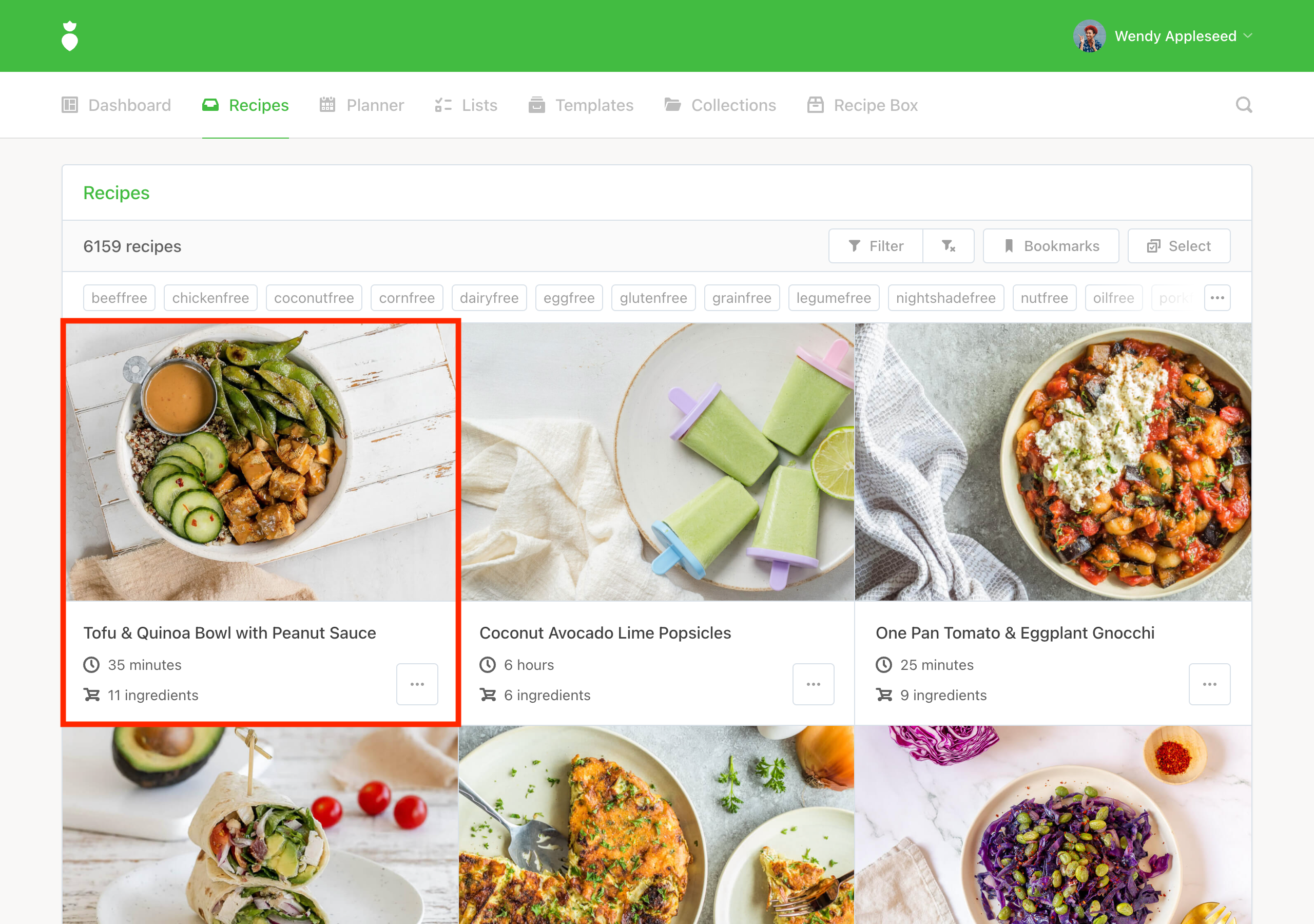Open options menu for Tofu & Quinoa Bowl
The height and width of the screenshot is (924, 1314).
click(x=417, y=684)
